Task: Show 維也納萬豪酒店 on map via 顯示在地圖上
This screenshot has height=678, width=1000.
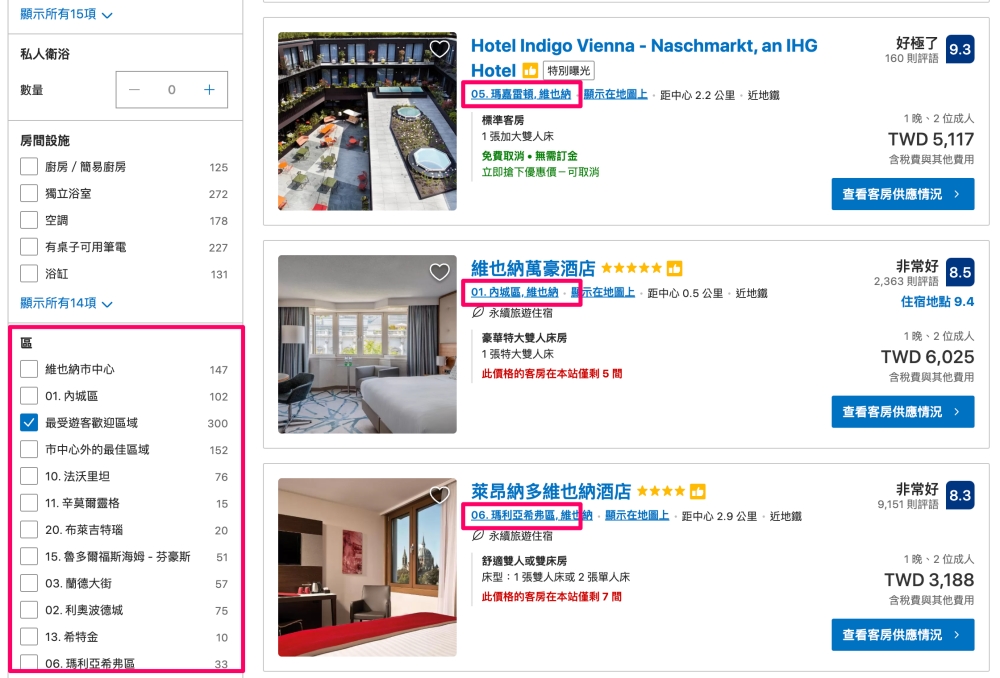Action: (x=603, y=292)
